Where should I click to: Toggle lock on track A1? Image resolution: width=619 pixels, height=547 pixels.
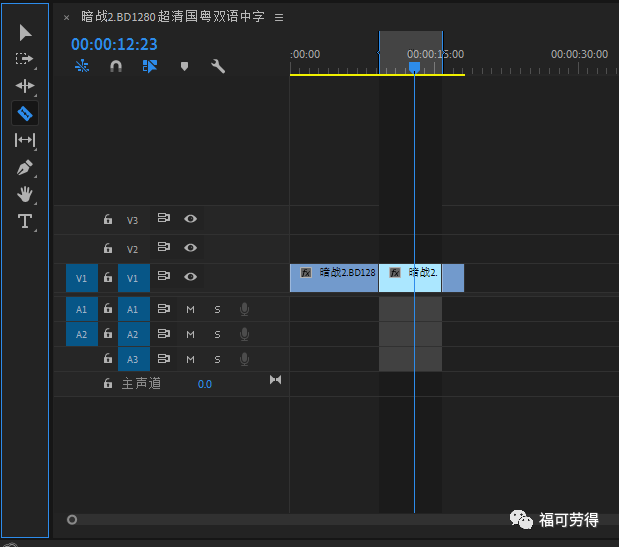coord(108,309)
